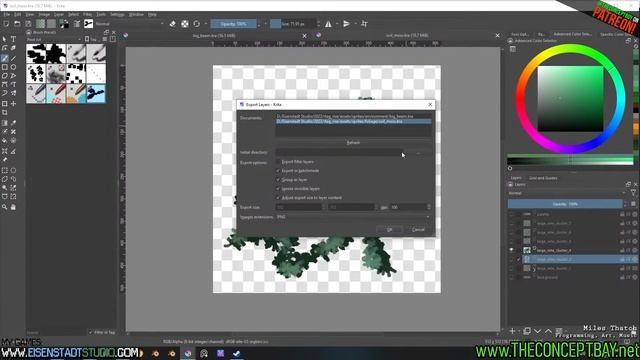The image size is (640, 360).
Task: Select the Rectangle shape tool
Action: tap(4, 67)
